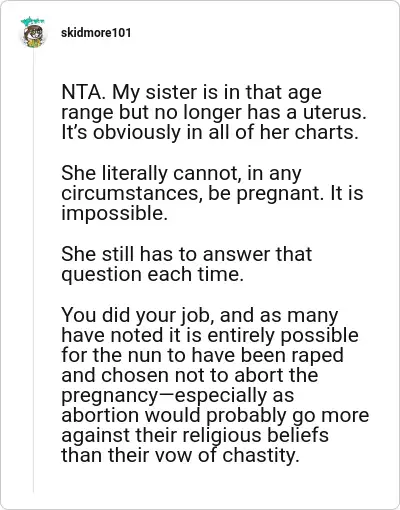Click the line 'circumstances, be pregnant. It is'
This screenshot has width=400, height=510.
pos(212,193)
